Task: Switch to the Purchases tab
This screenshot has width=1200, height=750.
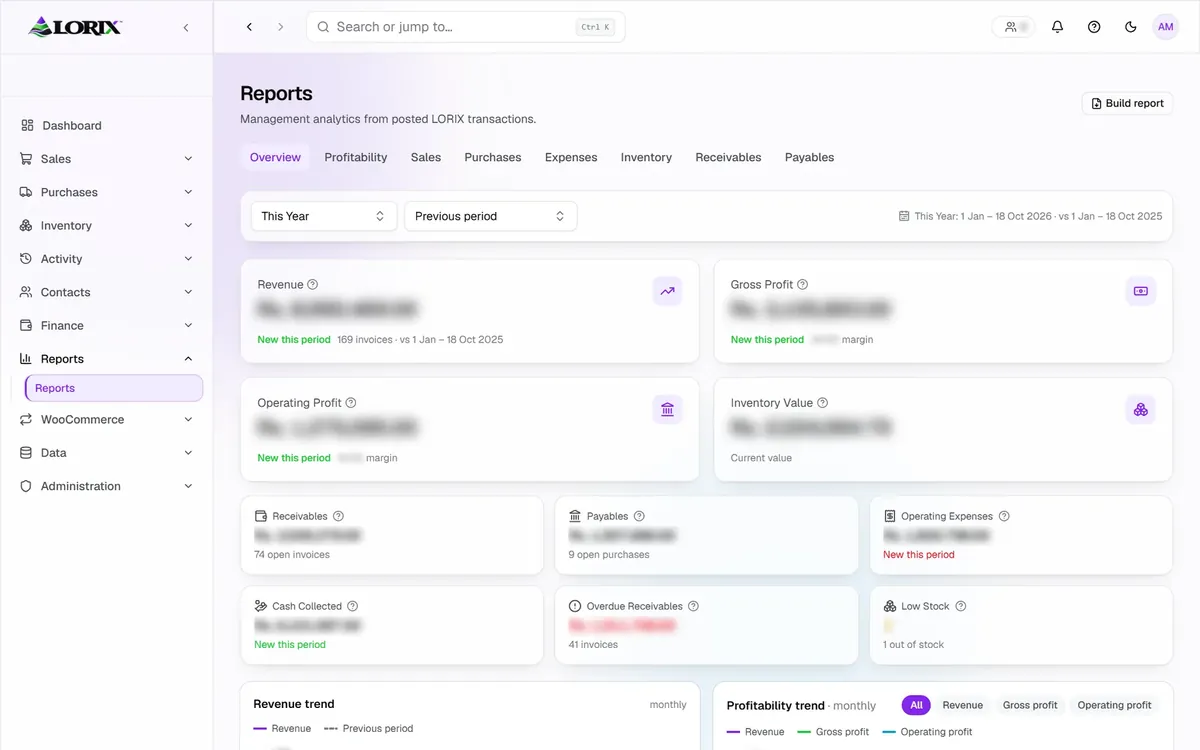Action: (493, 157)
